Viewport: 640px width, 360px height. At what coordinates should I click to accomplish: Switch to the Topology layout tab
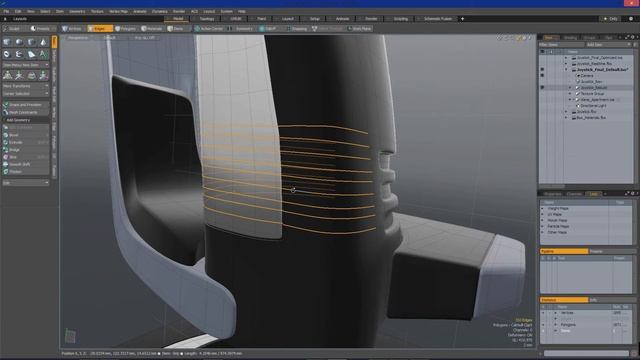(207, 19)
